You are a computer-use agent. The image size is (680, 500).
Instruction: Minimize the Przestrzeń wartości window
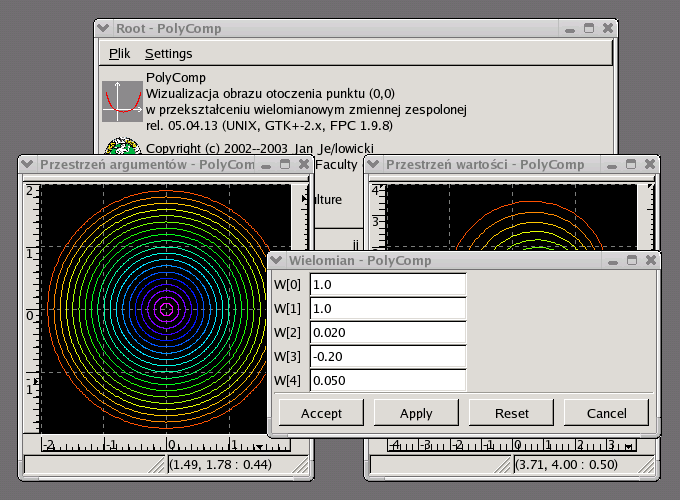(612, 166)
